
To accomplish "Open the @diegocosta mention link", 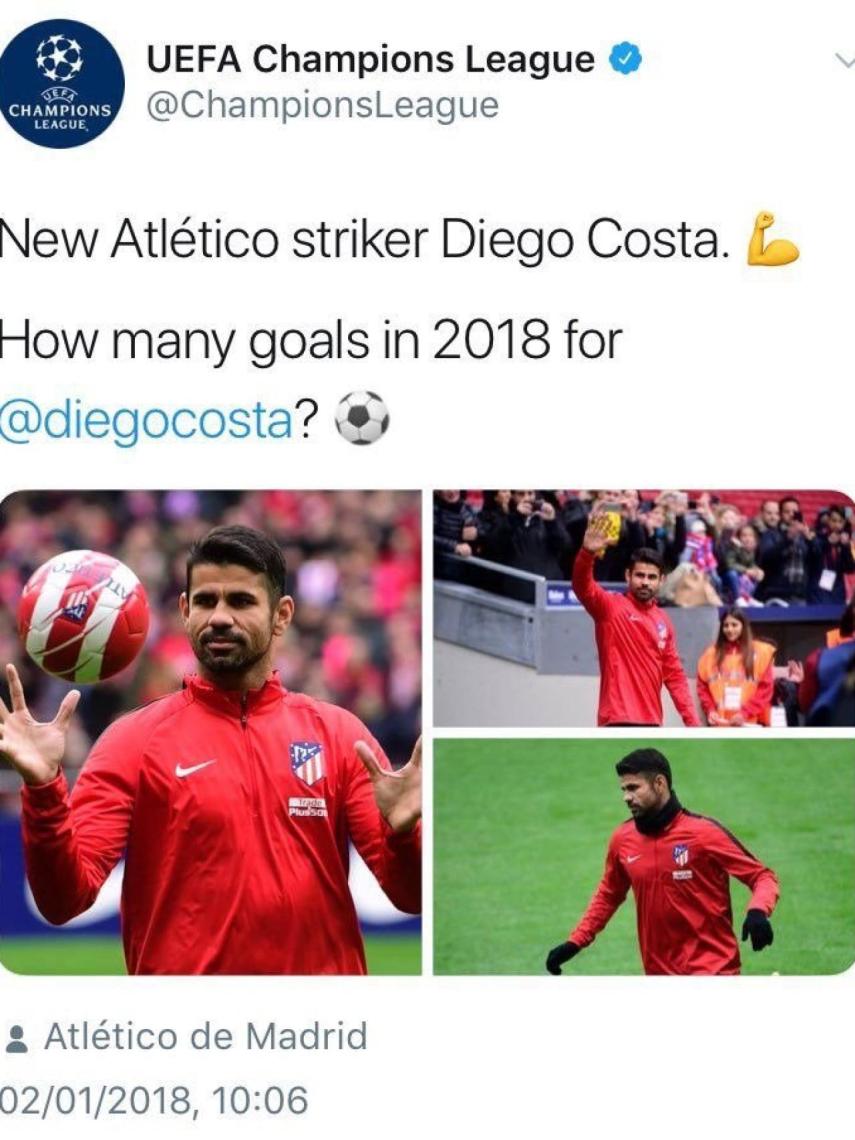I will [x=146, y=421].
